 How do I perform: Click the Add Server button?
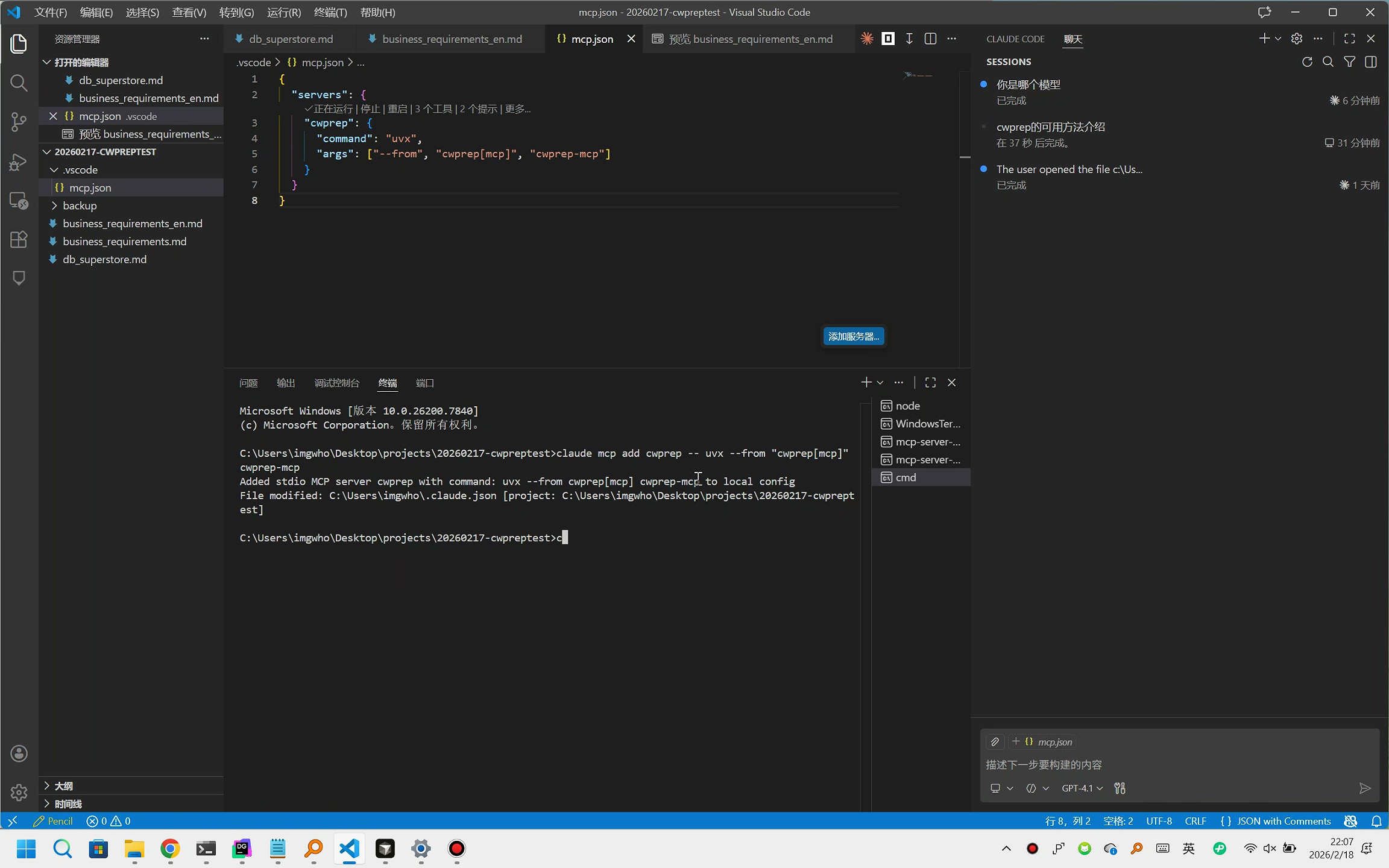coord(854,336)
